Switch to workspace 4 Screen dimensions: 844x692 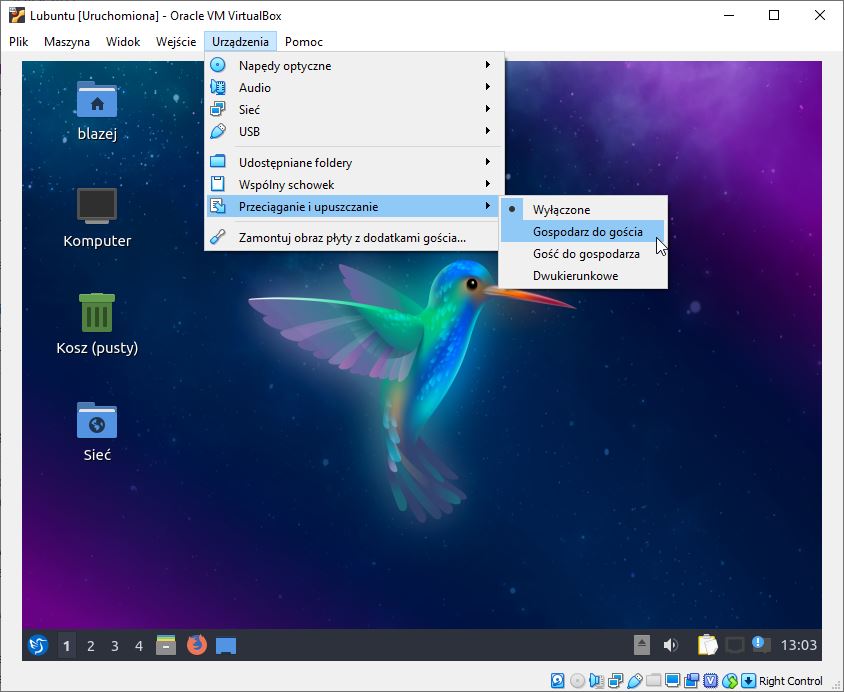(x=139, y=645)
